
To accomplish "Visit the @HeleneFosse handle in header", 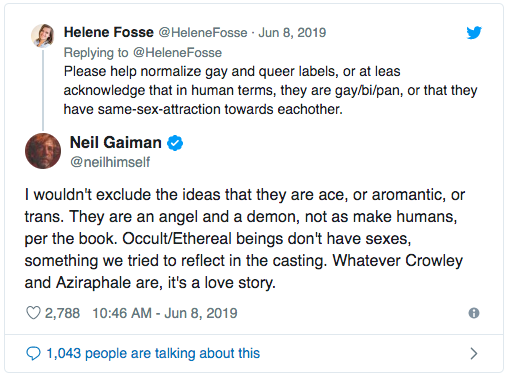I will tap(203, 33).
